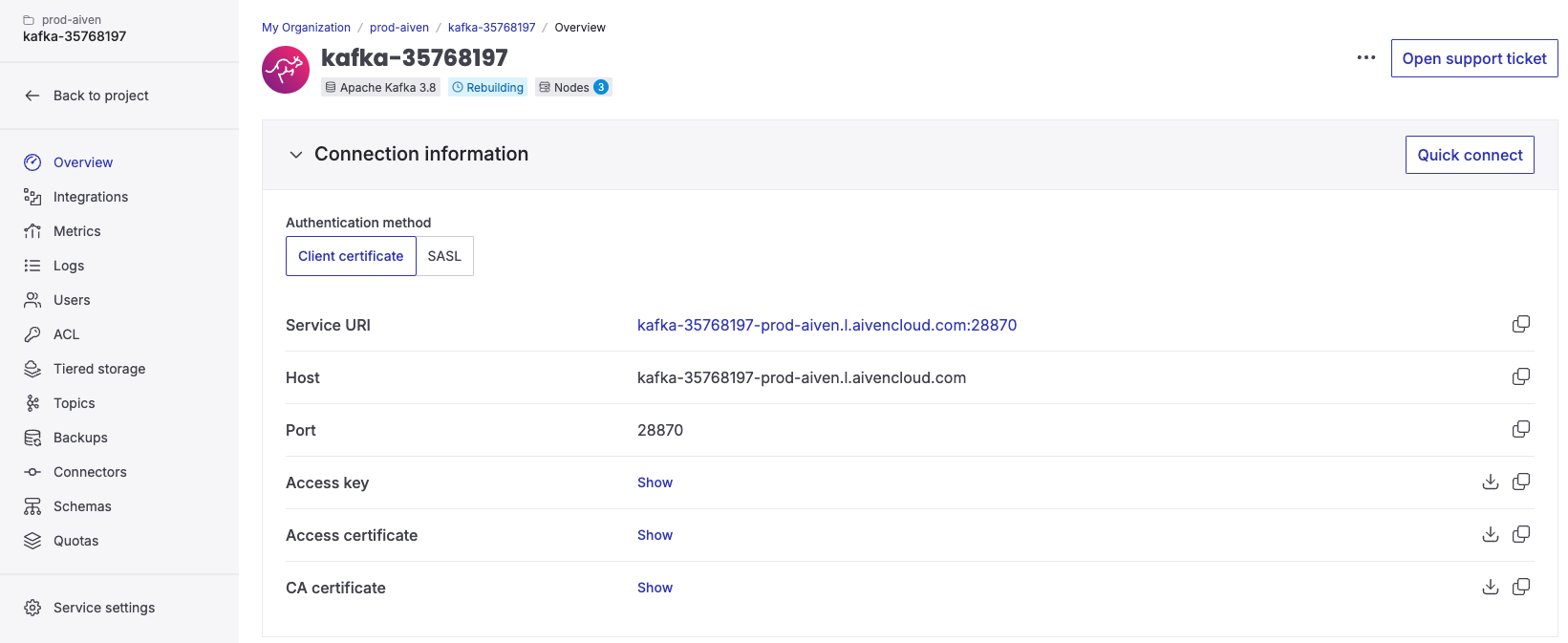Open the Service settings gear icon

coord(32,608)
